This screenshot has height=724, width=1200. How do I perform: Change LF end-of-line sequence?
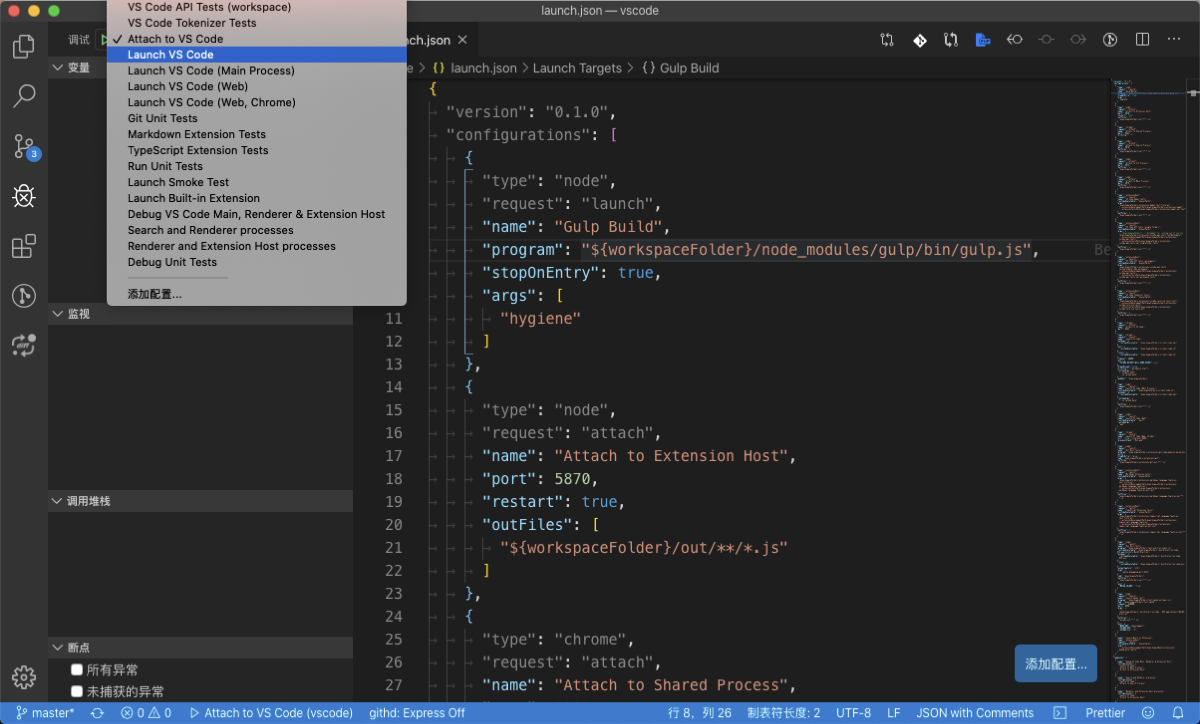pos(894,713)
